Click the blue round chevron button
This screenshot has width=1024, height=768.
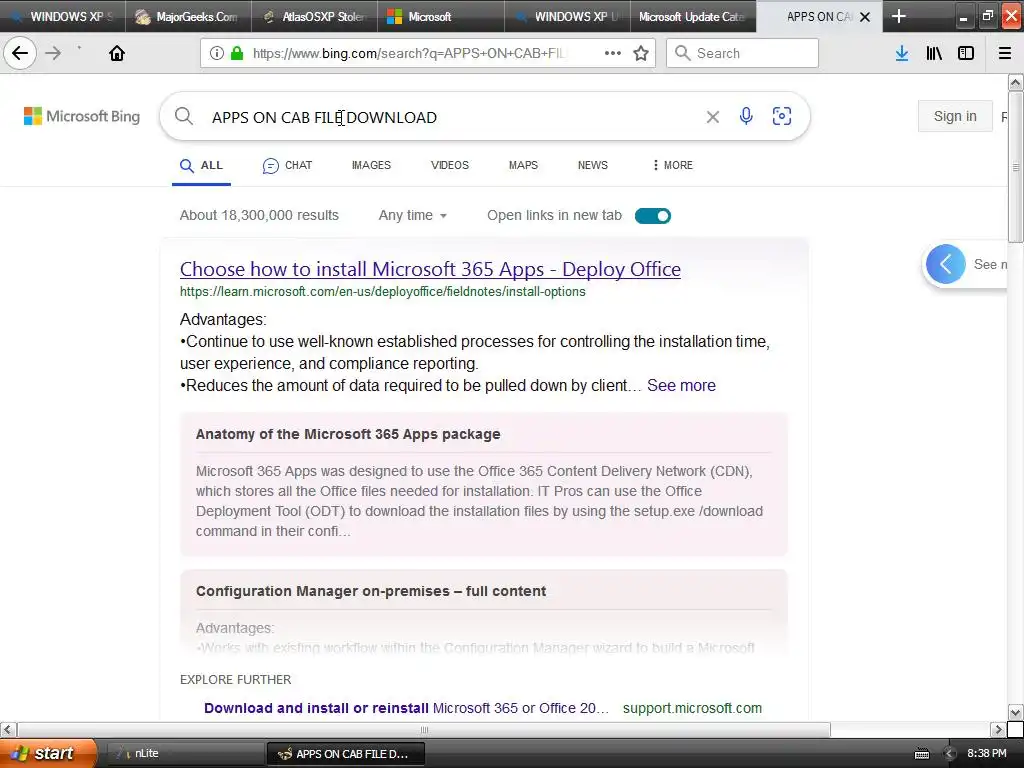[x=945, y=264]
